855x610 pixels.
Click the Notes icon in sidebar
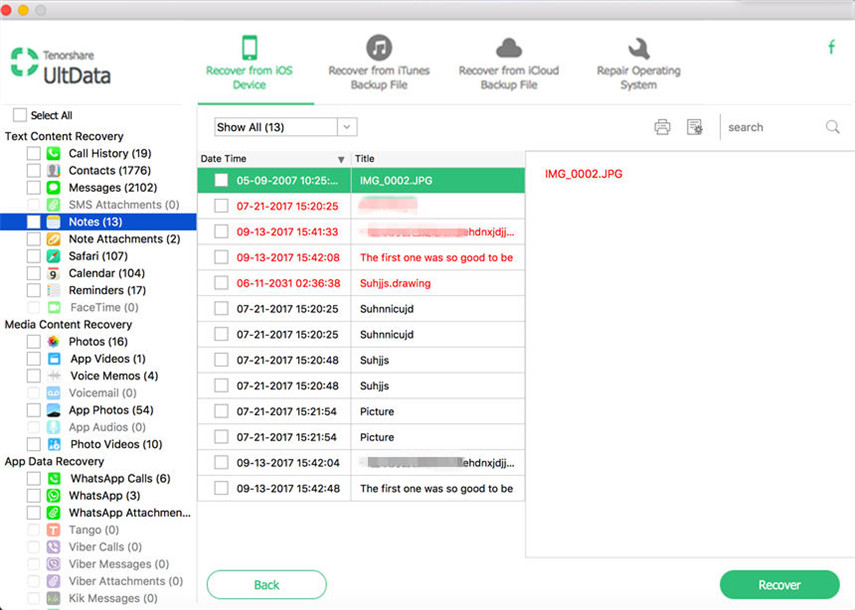(53, 222)
